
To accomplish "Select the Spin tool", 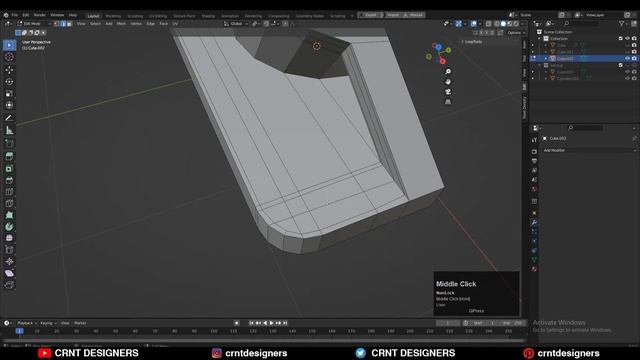I will click(9, 227).
